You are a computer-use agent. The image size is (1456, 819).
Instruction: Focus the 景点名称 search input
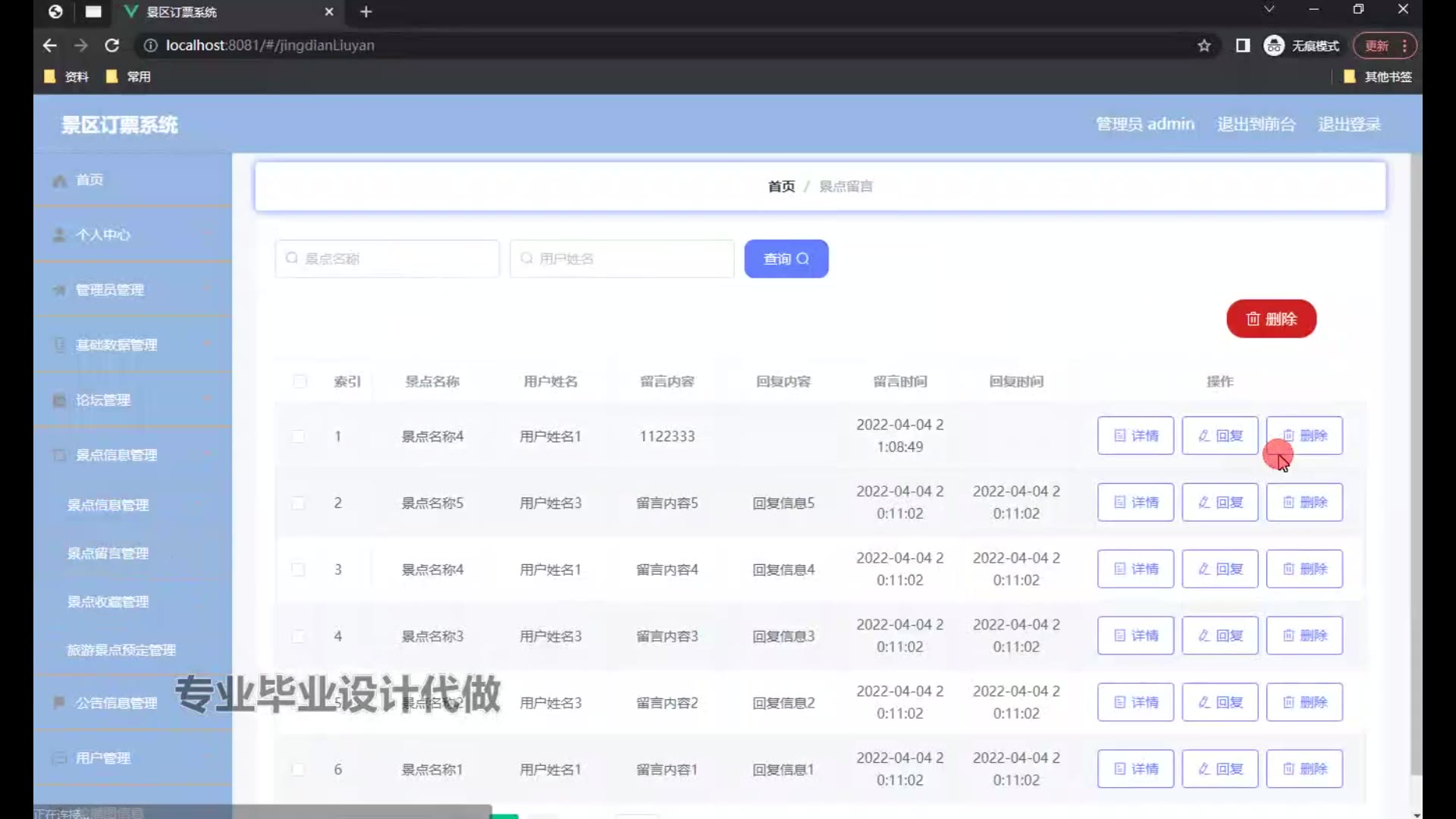(388, 259)
